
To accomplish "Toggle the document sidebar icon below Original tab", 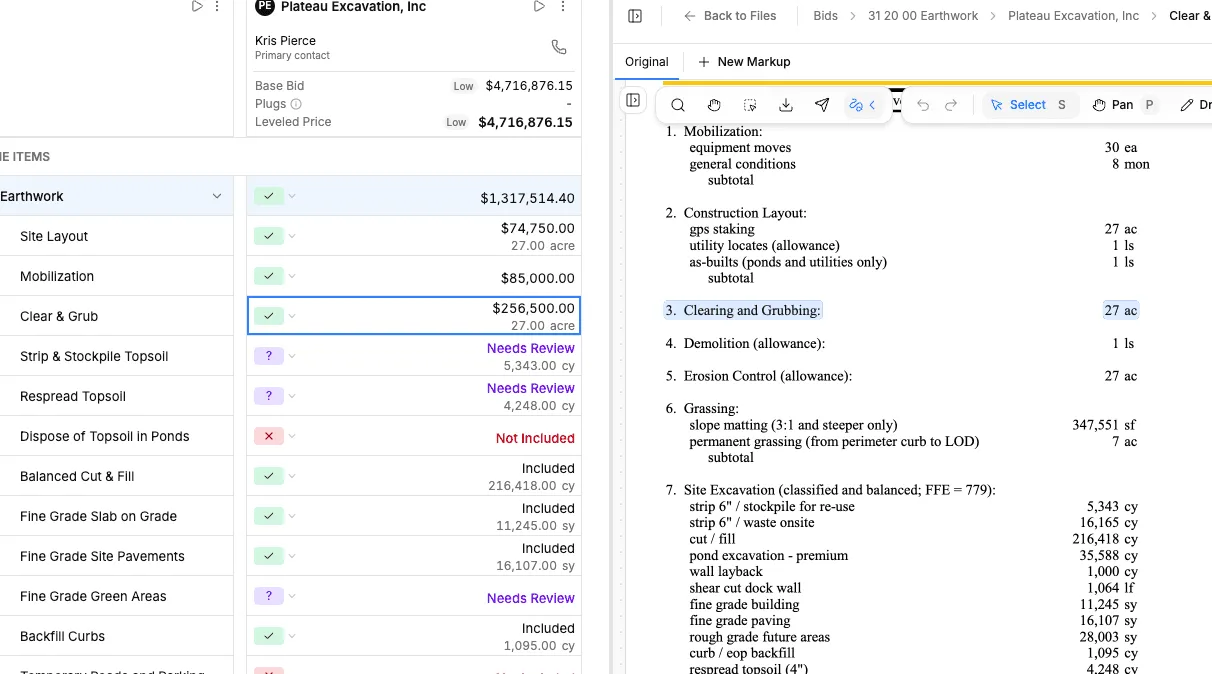I will point(633,100).
